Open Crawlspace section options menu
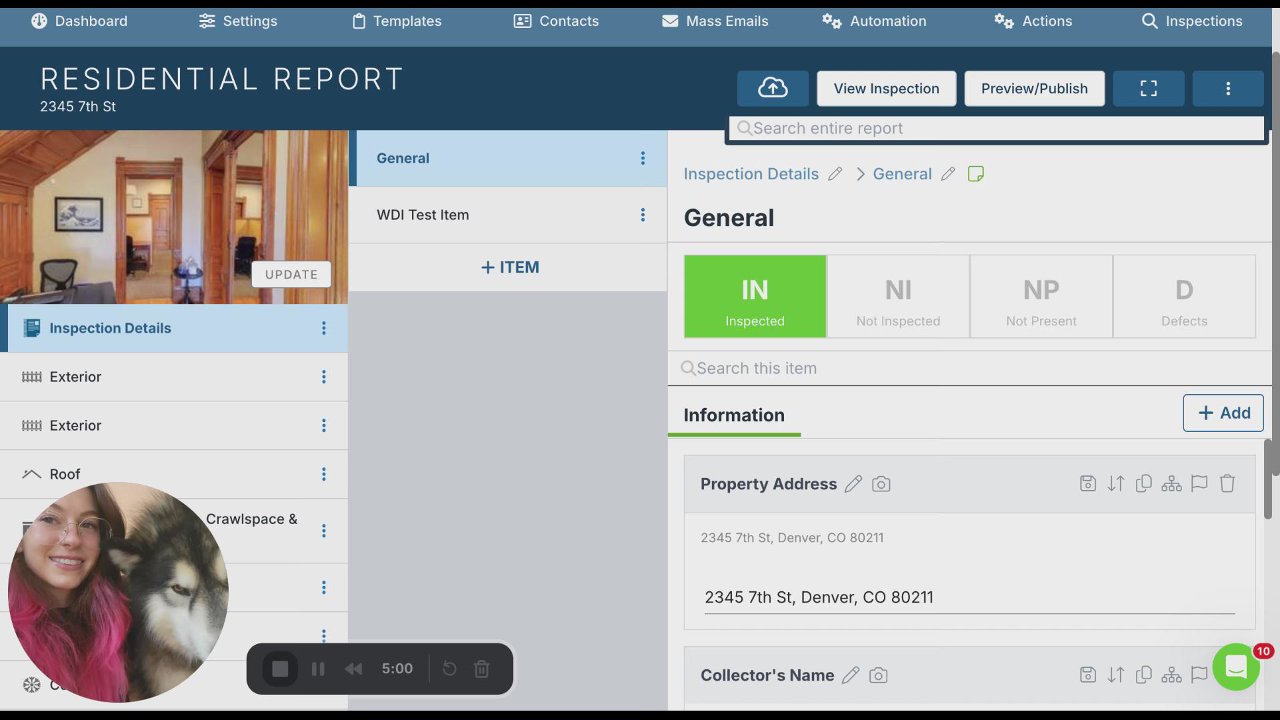The height and width of the screenshot is (720, 1280). (324, 531)
